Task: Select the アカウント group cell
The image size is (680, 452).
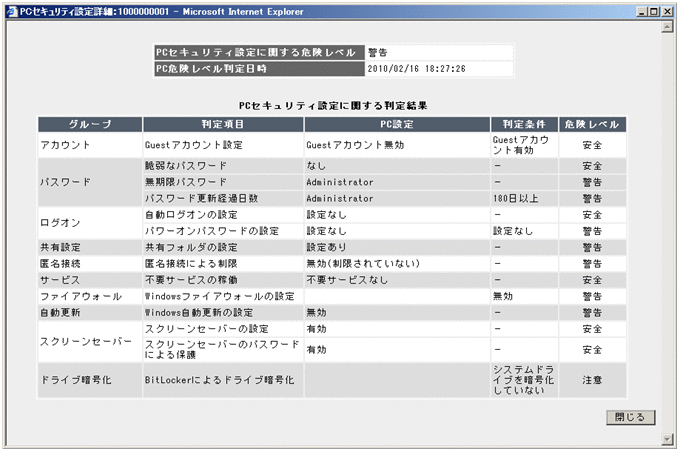Action: (90, 145)
